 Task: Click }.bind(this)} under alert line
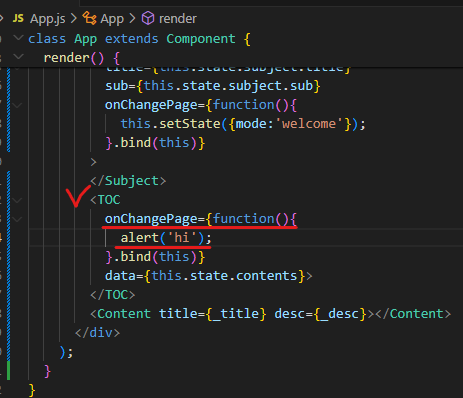(155, 257)
